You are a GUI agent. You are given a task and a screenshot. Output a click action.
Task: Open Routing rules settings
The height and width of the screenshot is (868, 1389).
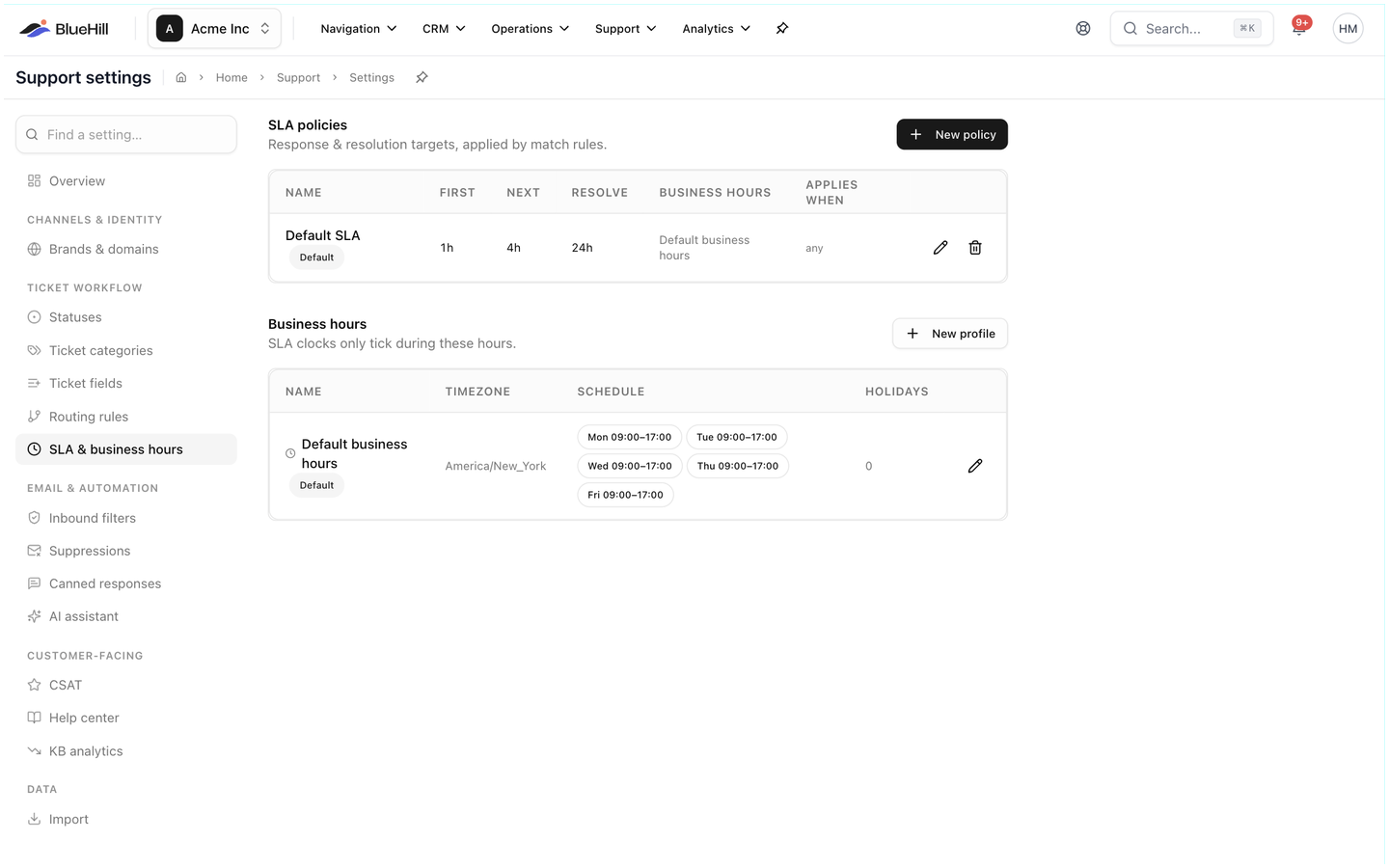point(126,417)
